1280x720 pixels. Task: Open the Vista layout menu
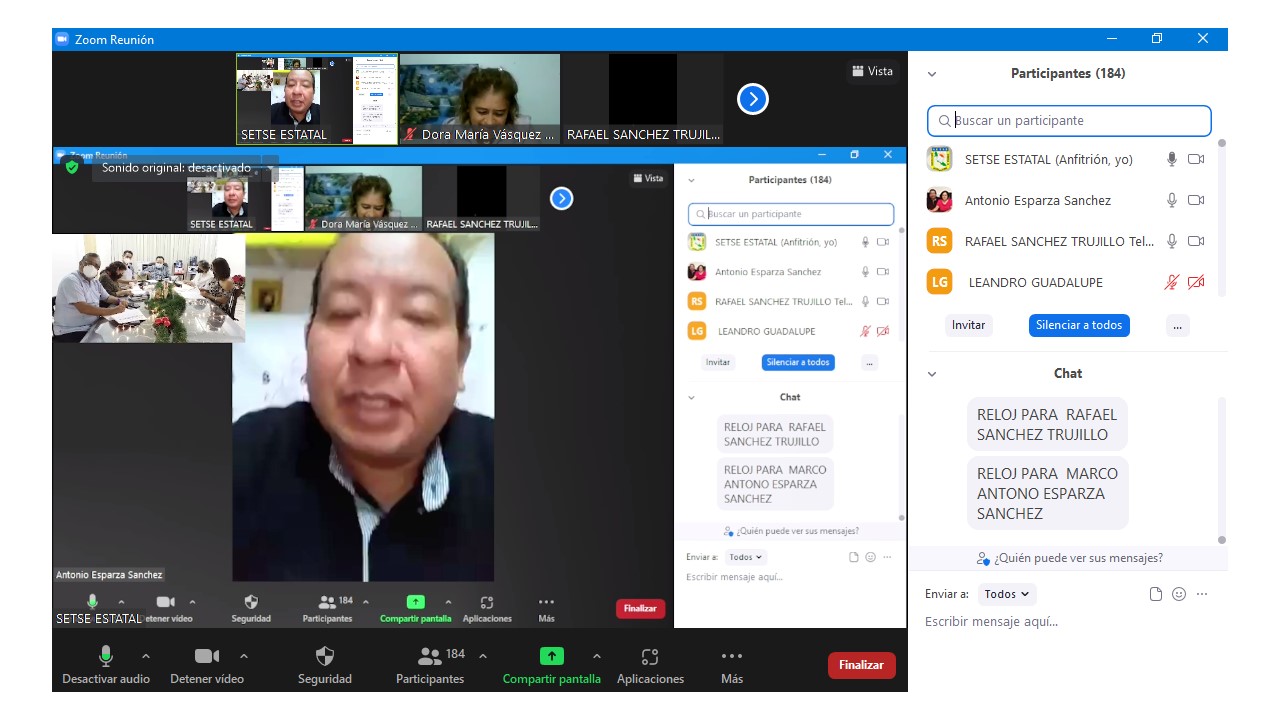872,71
